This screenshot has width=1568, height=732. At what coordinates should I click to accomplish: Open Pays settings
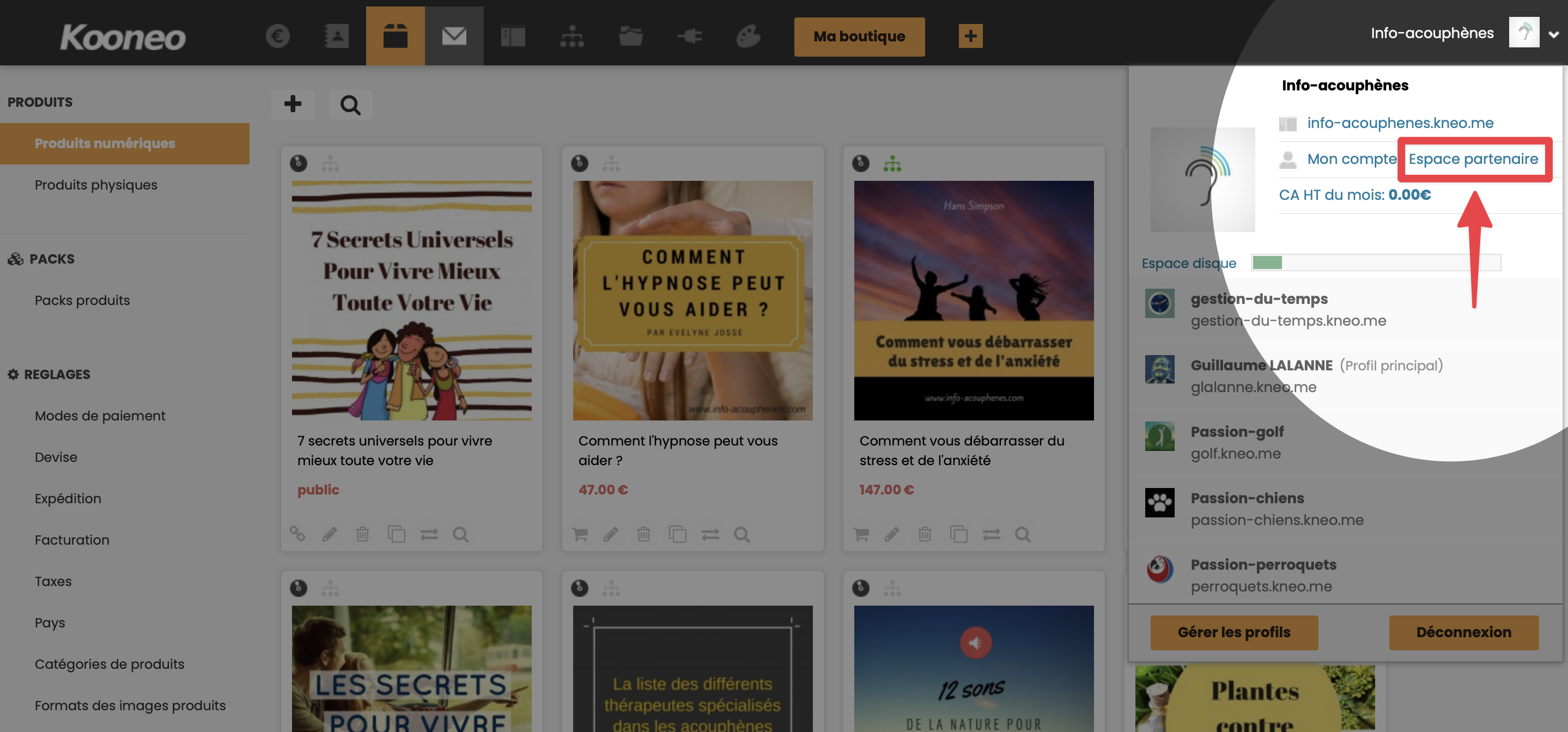[50, 623]
